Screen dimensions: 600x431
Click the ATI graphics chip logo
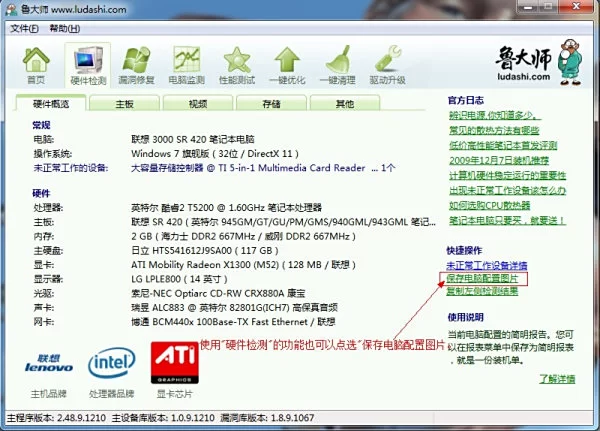tap(175, 364)
